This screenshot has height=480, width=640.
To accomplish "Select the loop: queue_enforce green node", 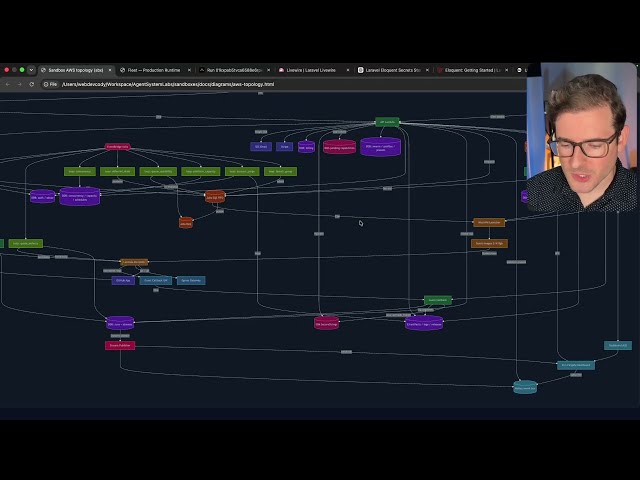I will click(25, 243).
